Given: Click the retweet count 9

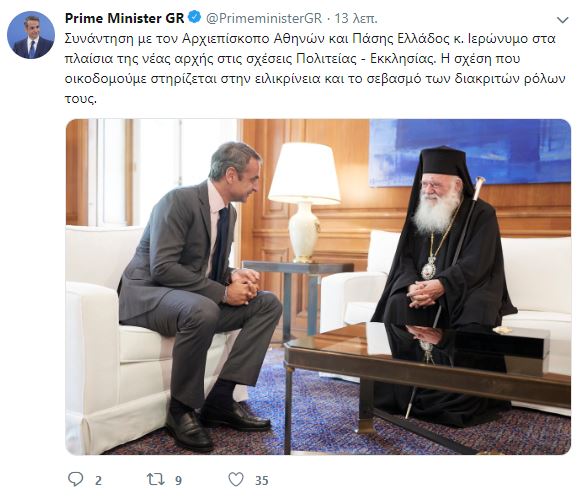Looking at the screenshot, I should 178,481.
